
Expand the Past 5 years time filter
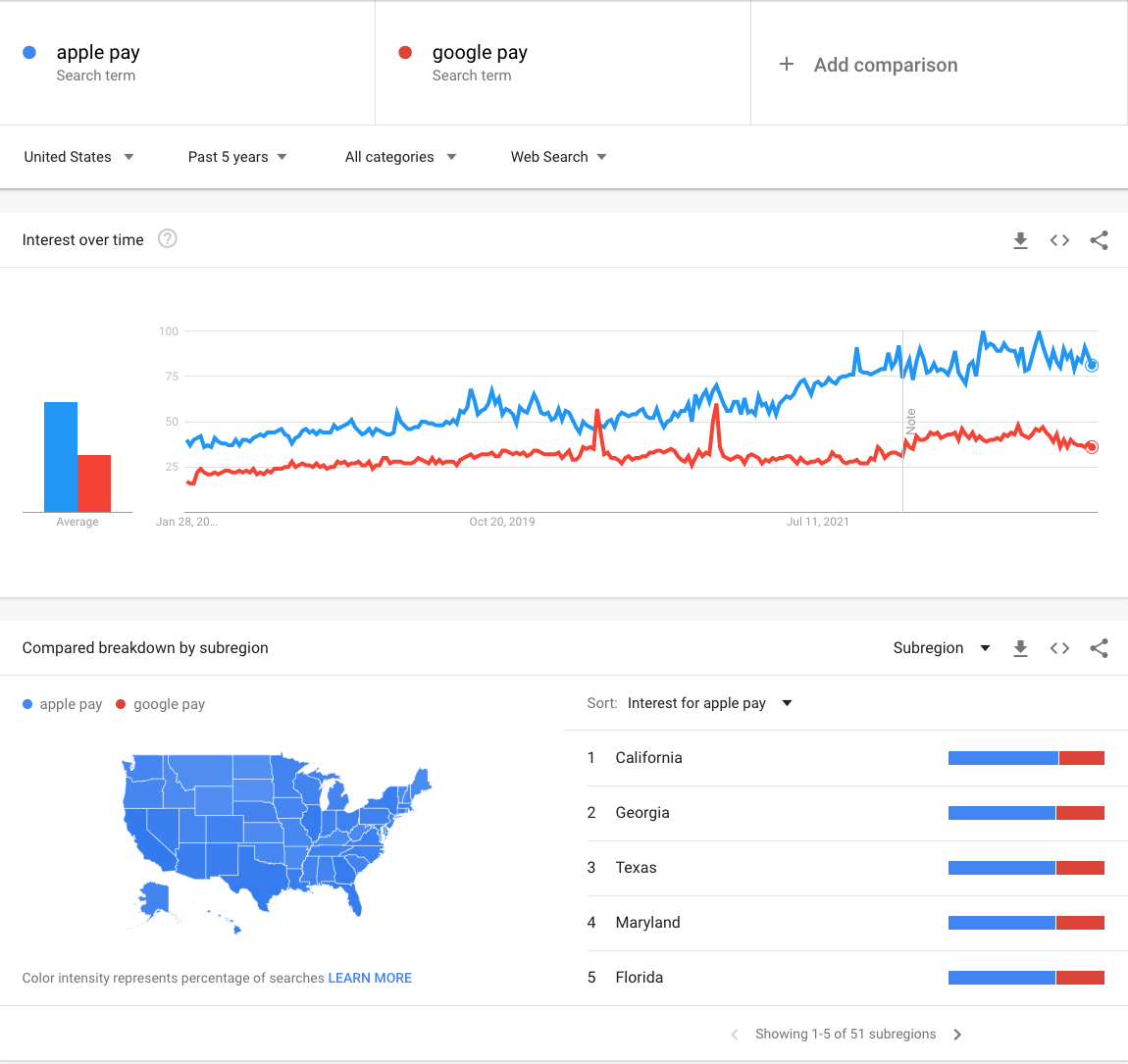pyautogui.click(x=237, y=157)
